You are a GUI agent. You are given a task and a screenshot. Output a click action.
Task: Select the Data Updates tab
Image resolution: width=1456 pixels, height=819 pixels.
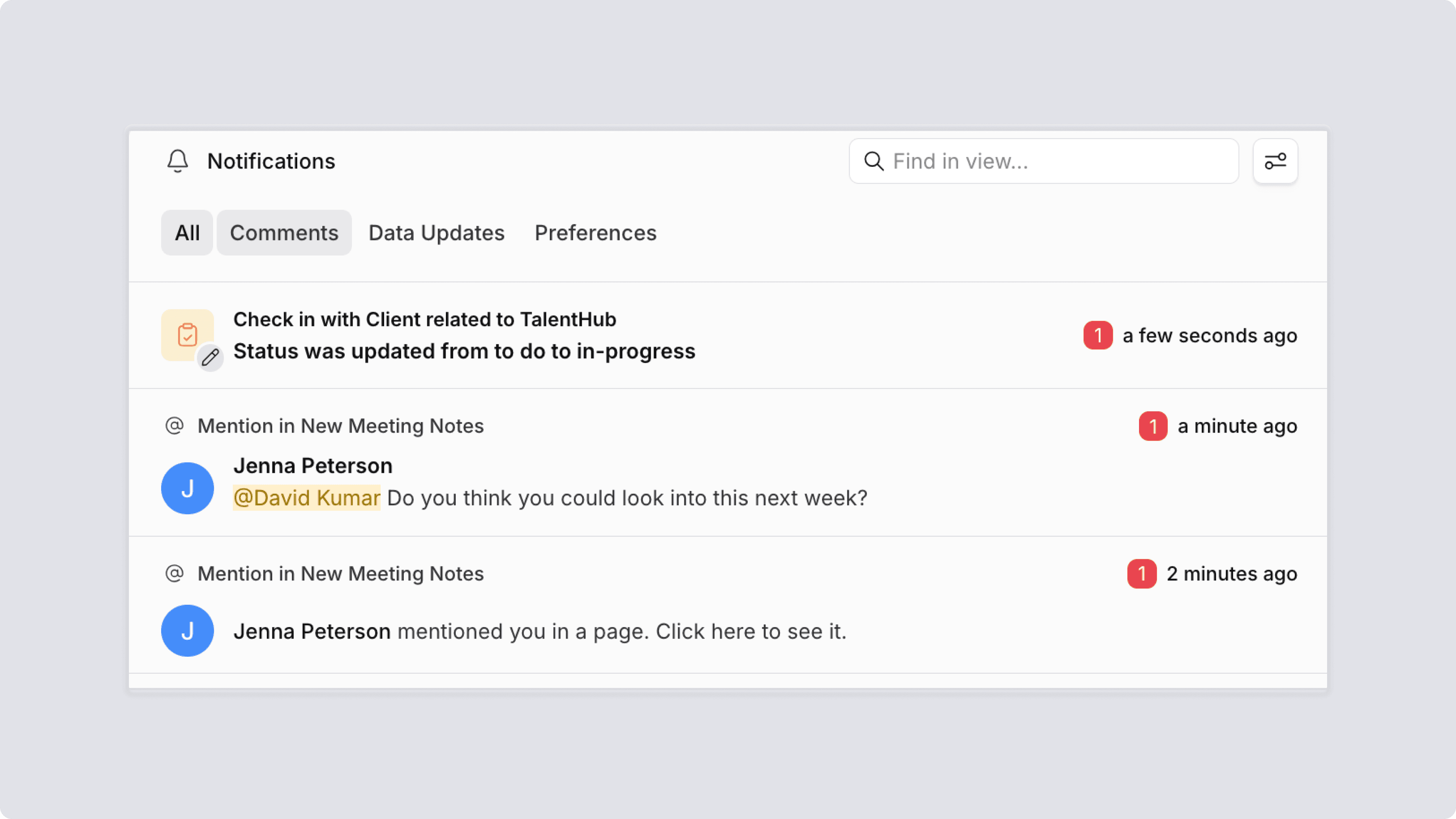click(436, 233)
